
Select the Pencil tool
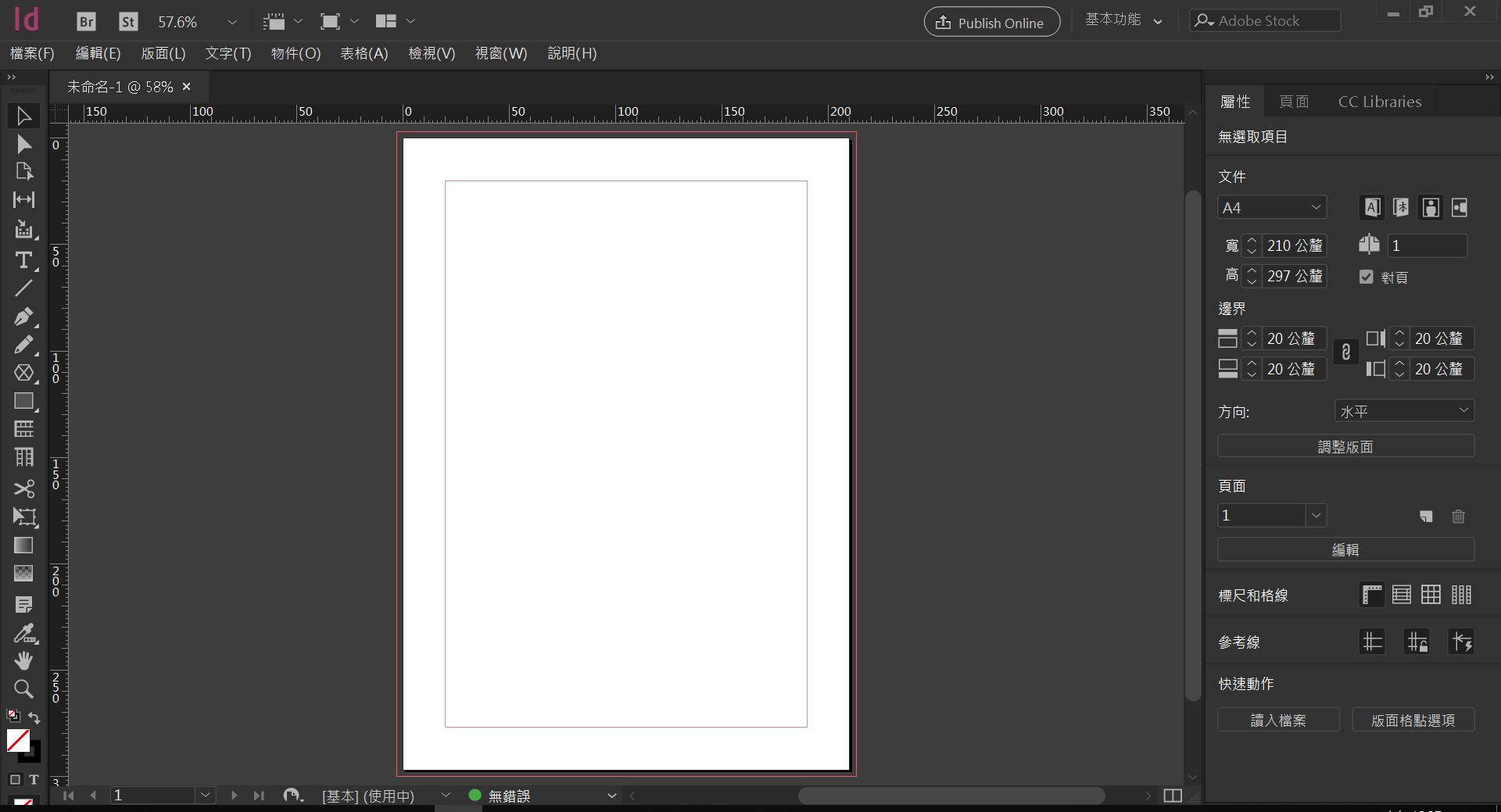pyautogui.click(x=23, y=345)
